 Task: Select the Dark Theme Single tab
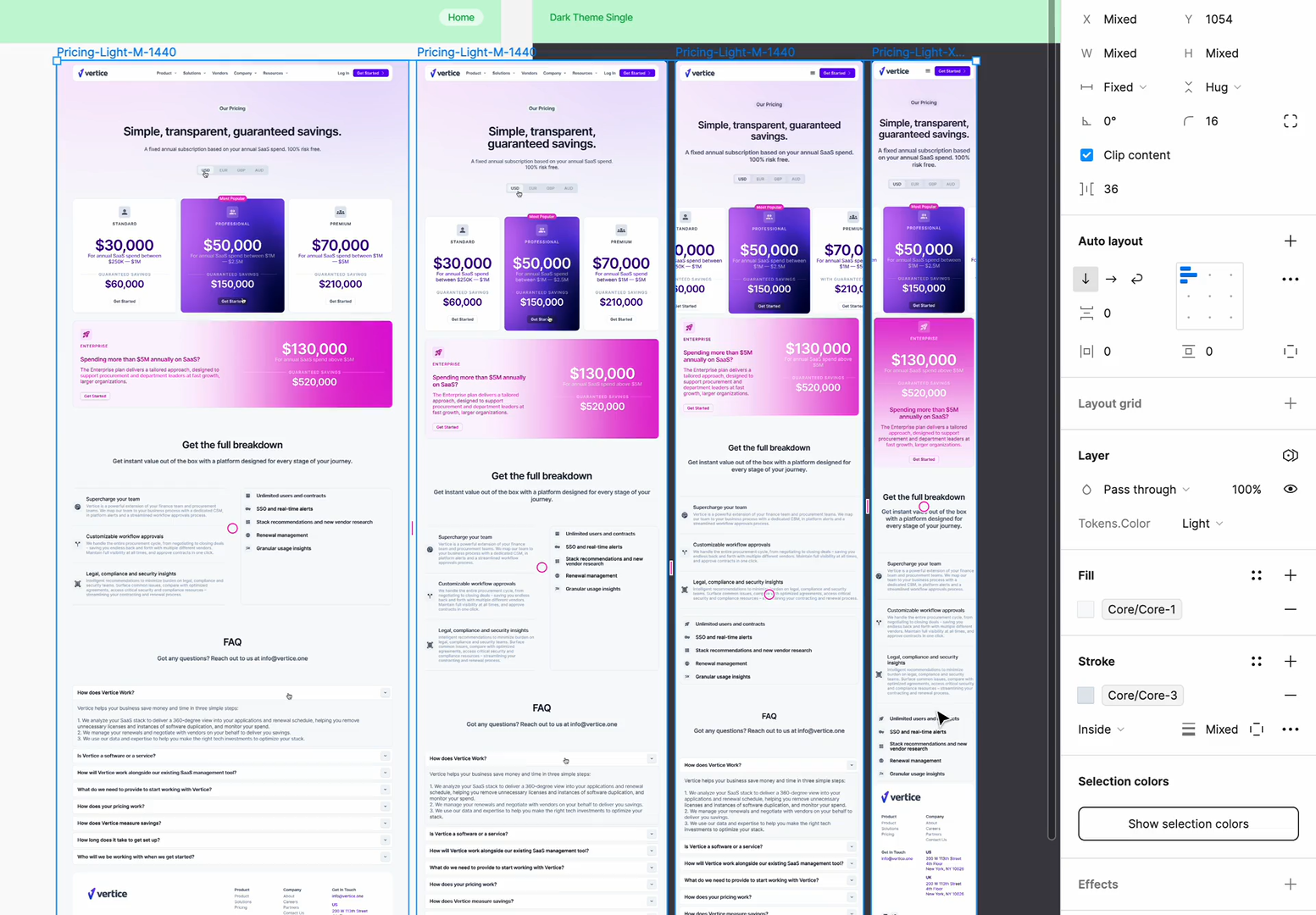[591, 17]
